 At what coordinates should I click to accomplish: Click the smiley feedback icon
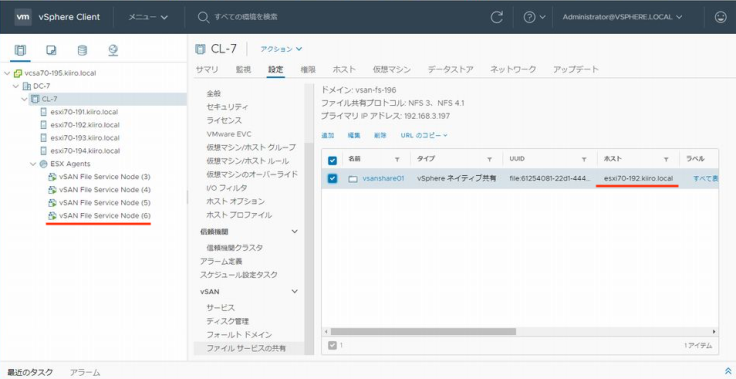click(720, 17)
